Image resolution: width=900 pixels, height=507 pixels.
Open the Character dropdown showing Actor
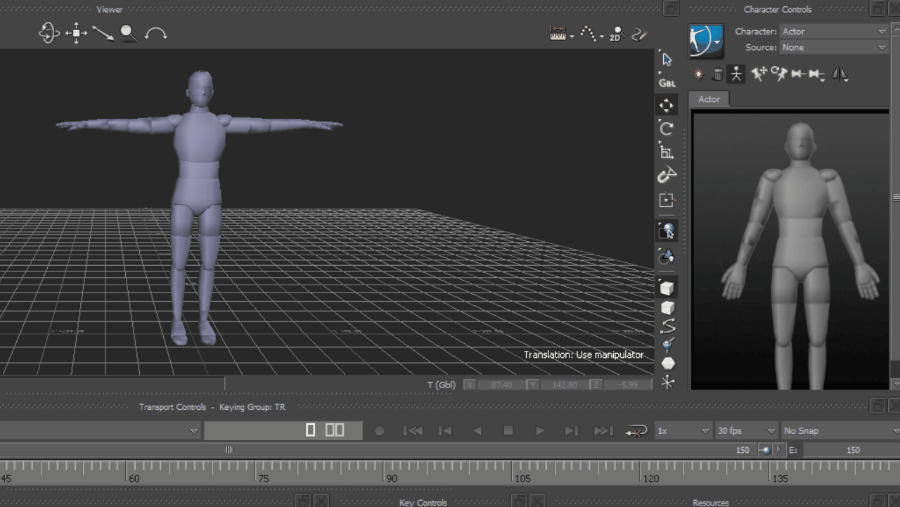tap(833, 32)
